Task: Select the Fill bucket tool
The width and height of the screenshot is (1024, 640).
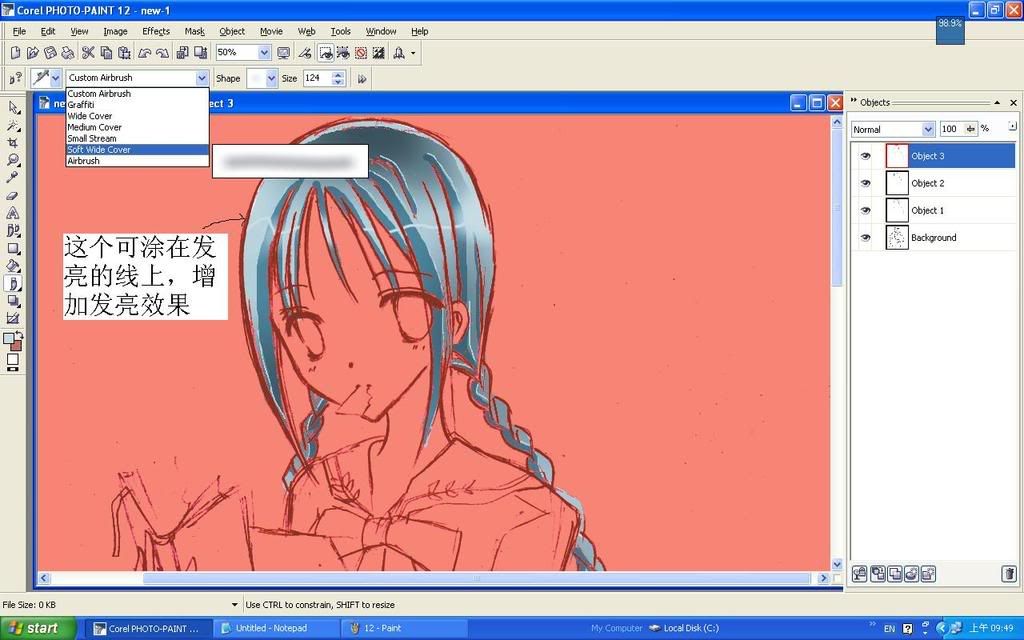Action: click(x=13, y=266)
